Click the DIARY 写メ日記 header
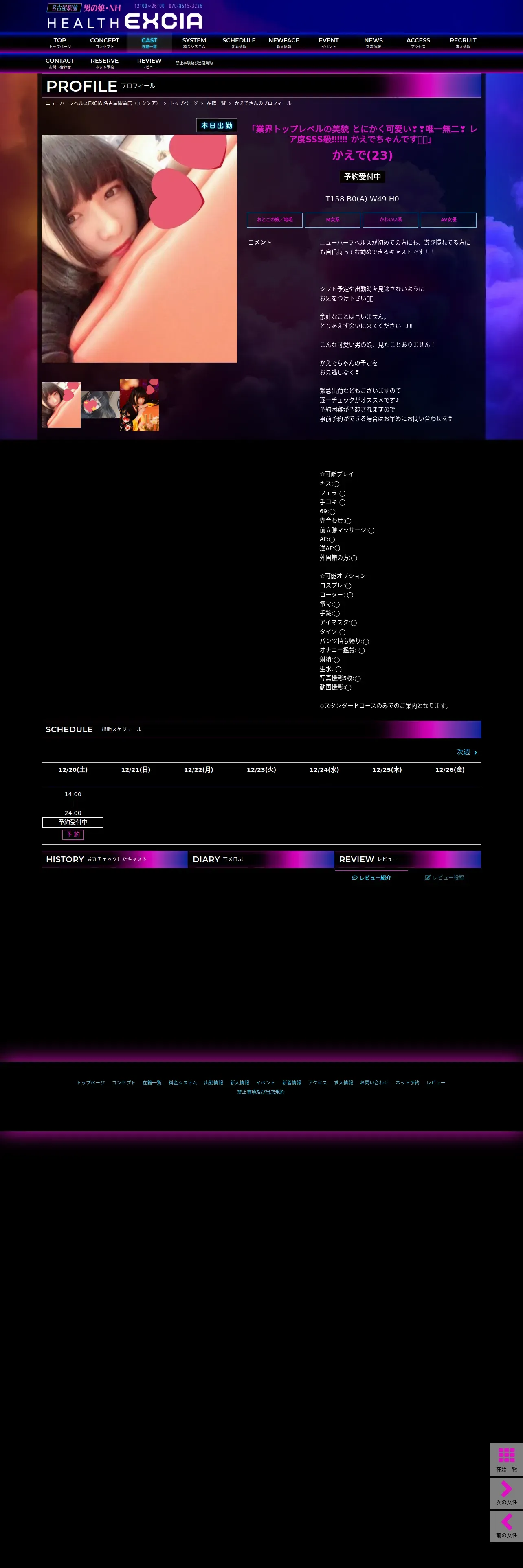This screenshot has height=1568, width=523. point(261,859)
